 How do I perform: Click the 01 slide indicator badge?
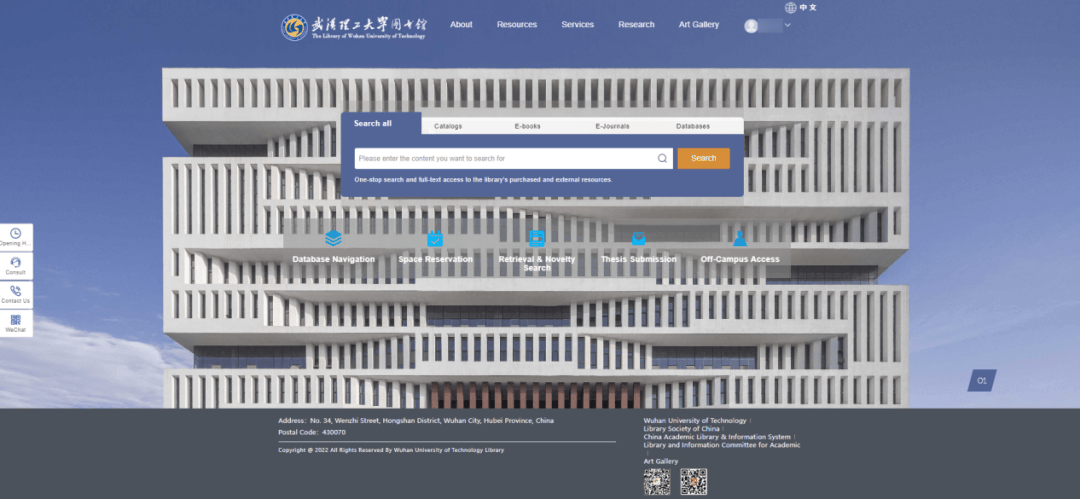click(982, 381)
